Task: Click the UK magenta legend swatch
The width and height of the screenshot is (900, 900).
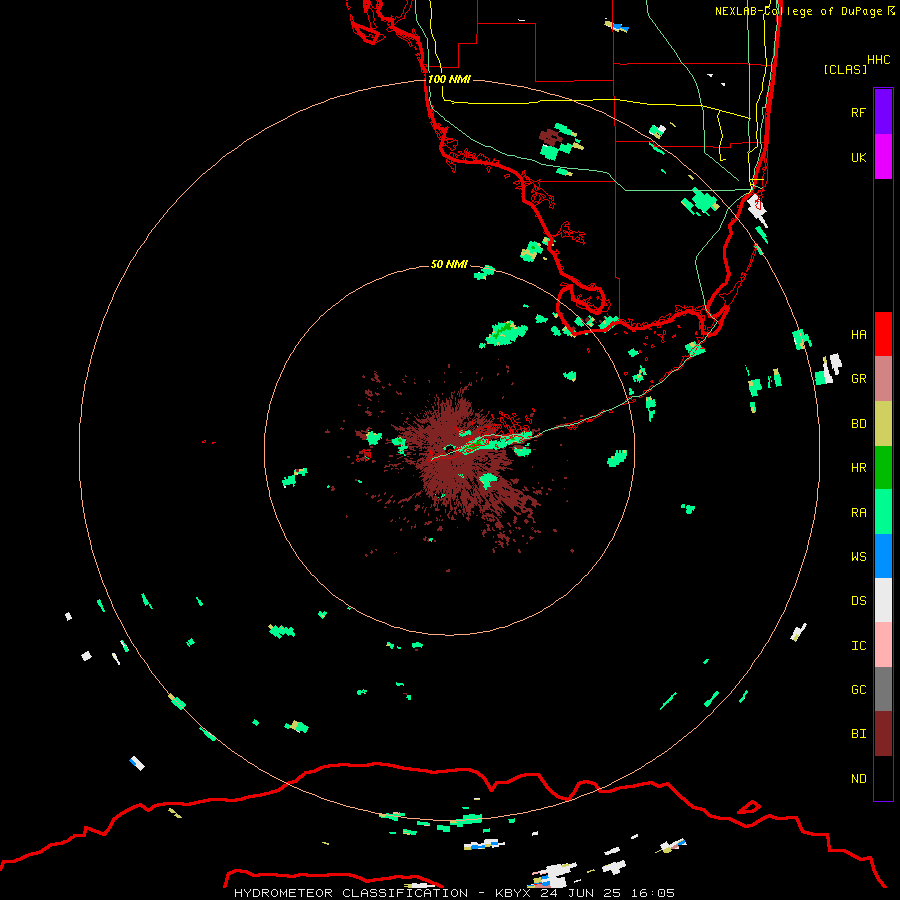Action: (x=883, y=157)
